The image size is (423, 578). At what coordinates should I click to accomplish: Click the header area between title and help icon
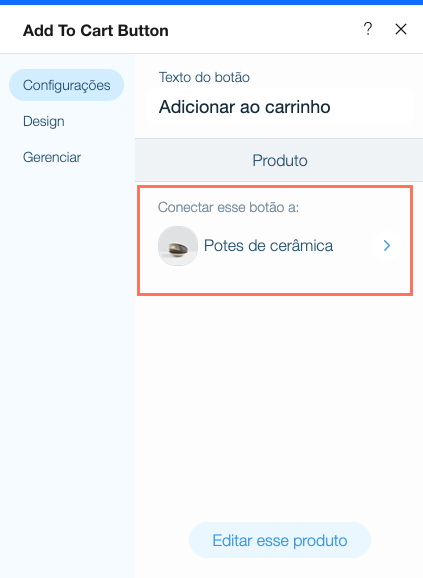pos(265,29)
